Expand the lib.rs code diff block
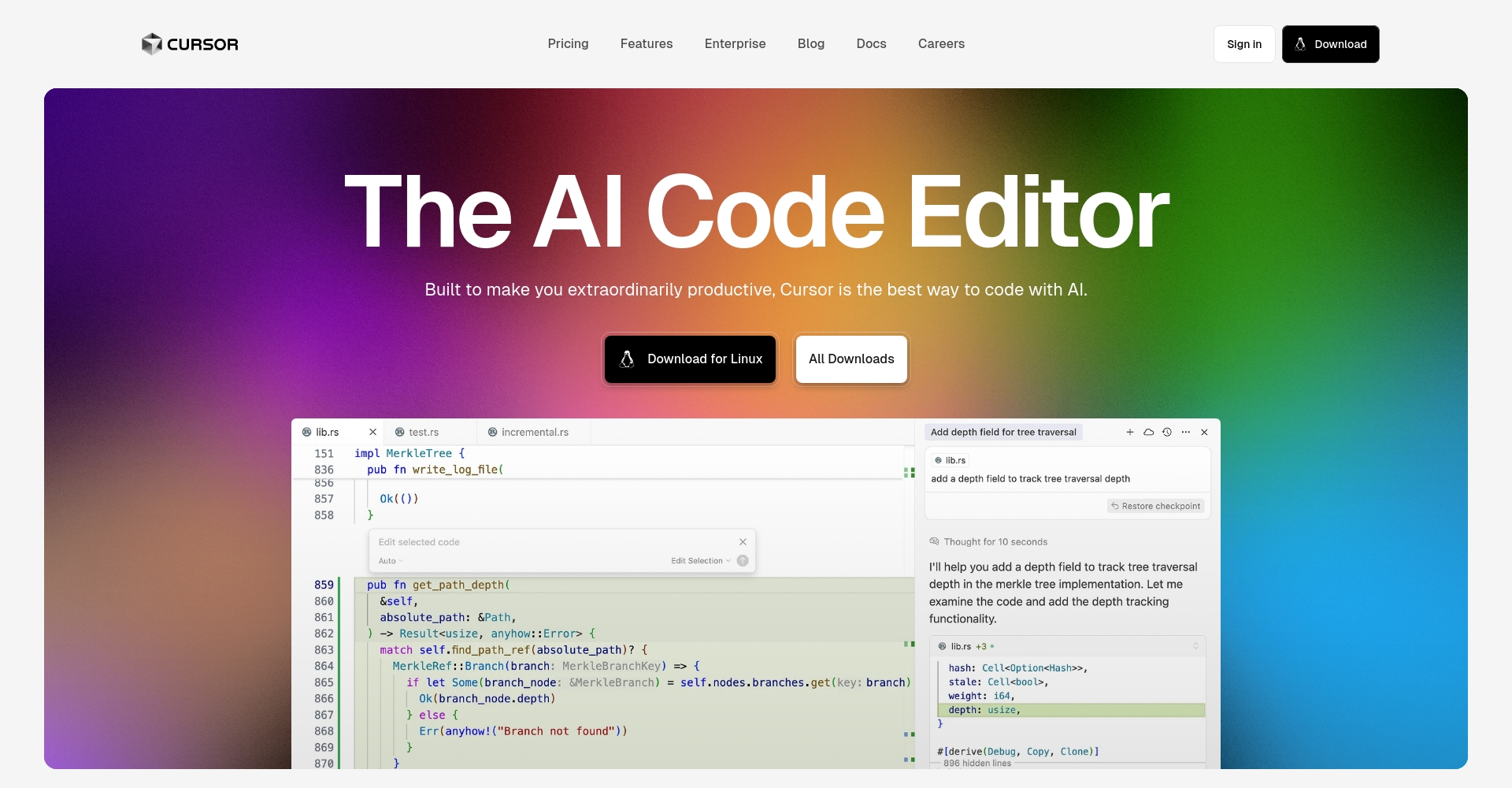 (1195, 646)
